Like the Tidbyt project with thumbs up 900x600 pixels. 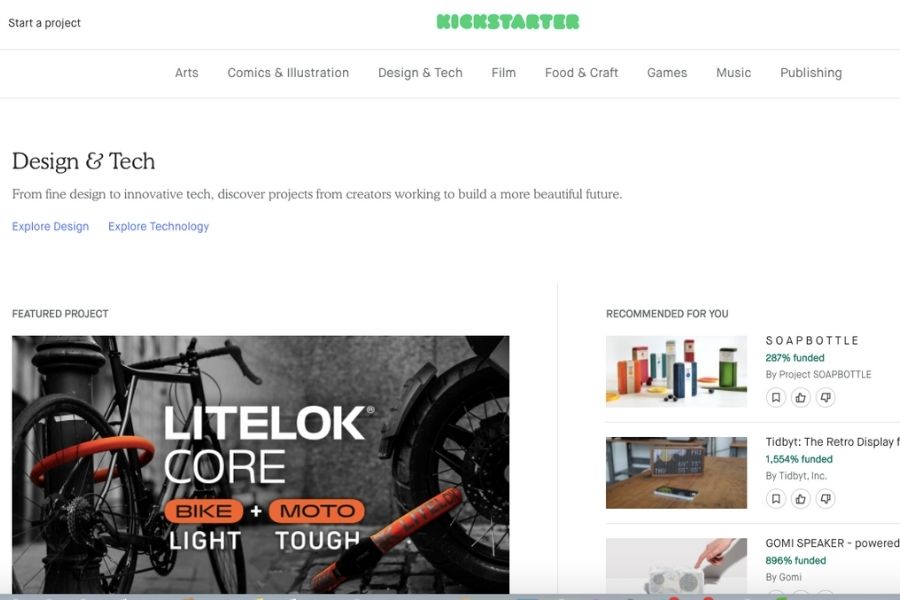coord(800,498)
